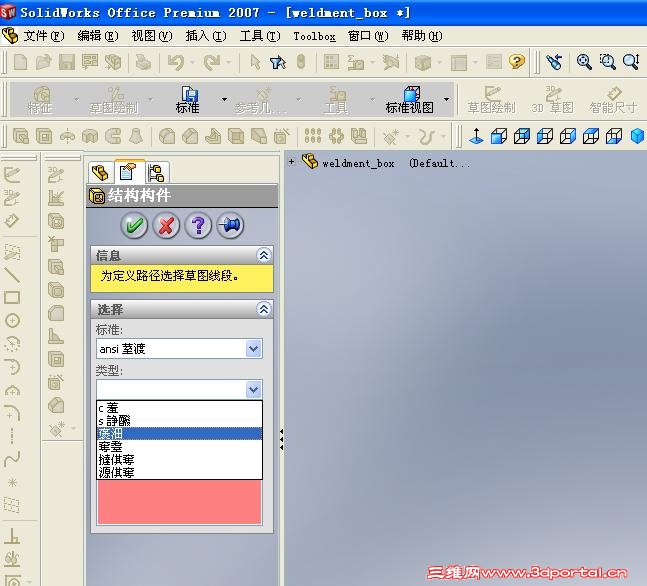647x586 pixels.
Task: Click the grayed New document icon
Action: (x=20, y=62)
